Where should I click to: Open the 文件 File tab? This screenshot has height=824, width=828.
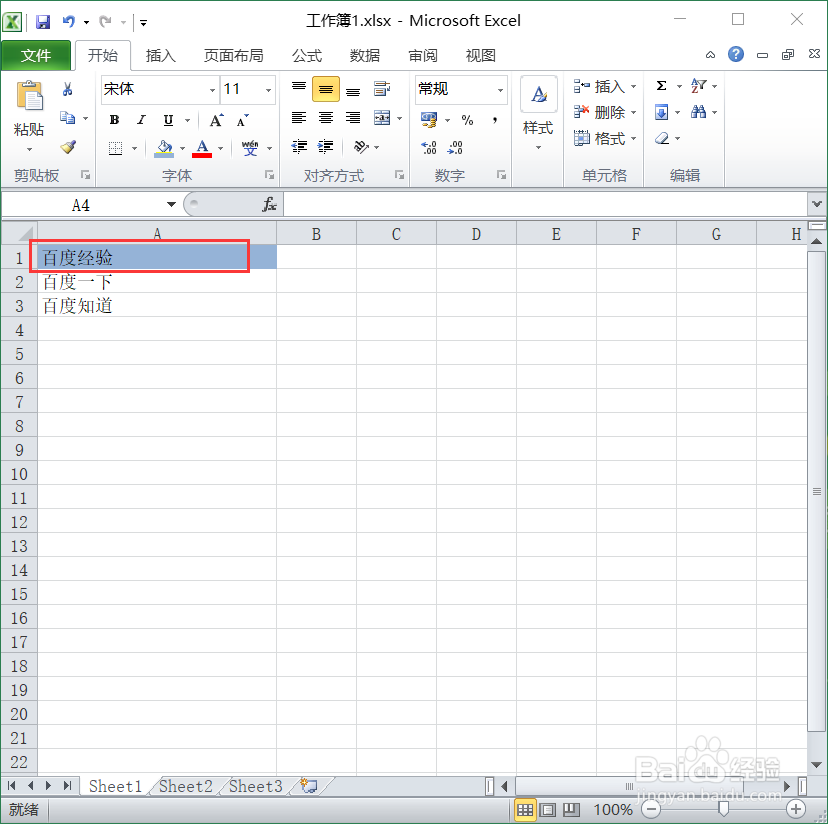36,55
